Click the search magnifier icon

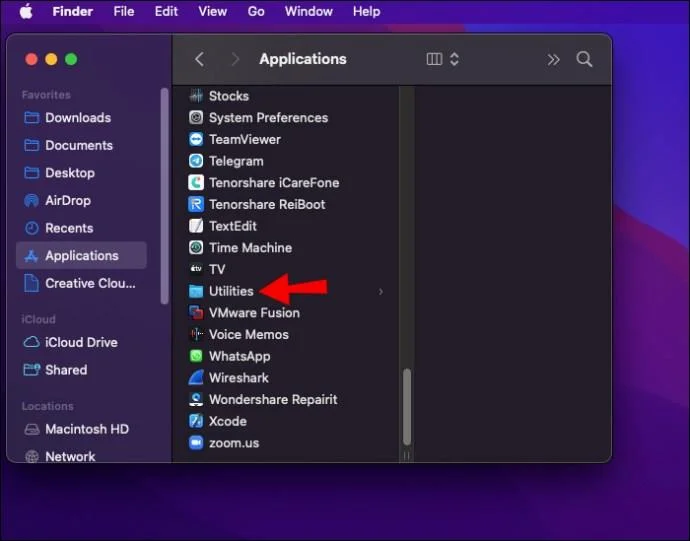click(584, 59)
